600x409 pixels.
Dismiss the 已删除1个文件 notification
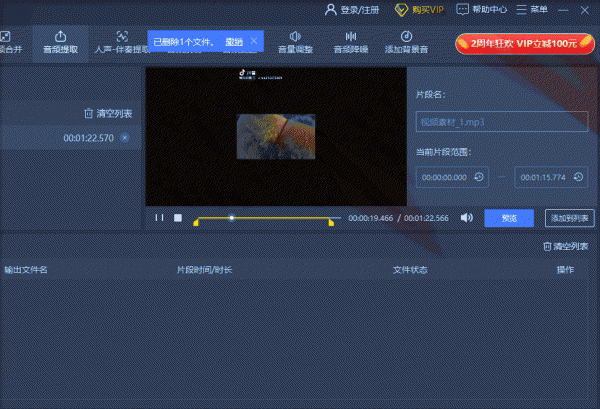tap(254, 41)
